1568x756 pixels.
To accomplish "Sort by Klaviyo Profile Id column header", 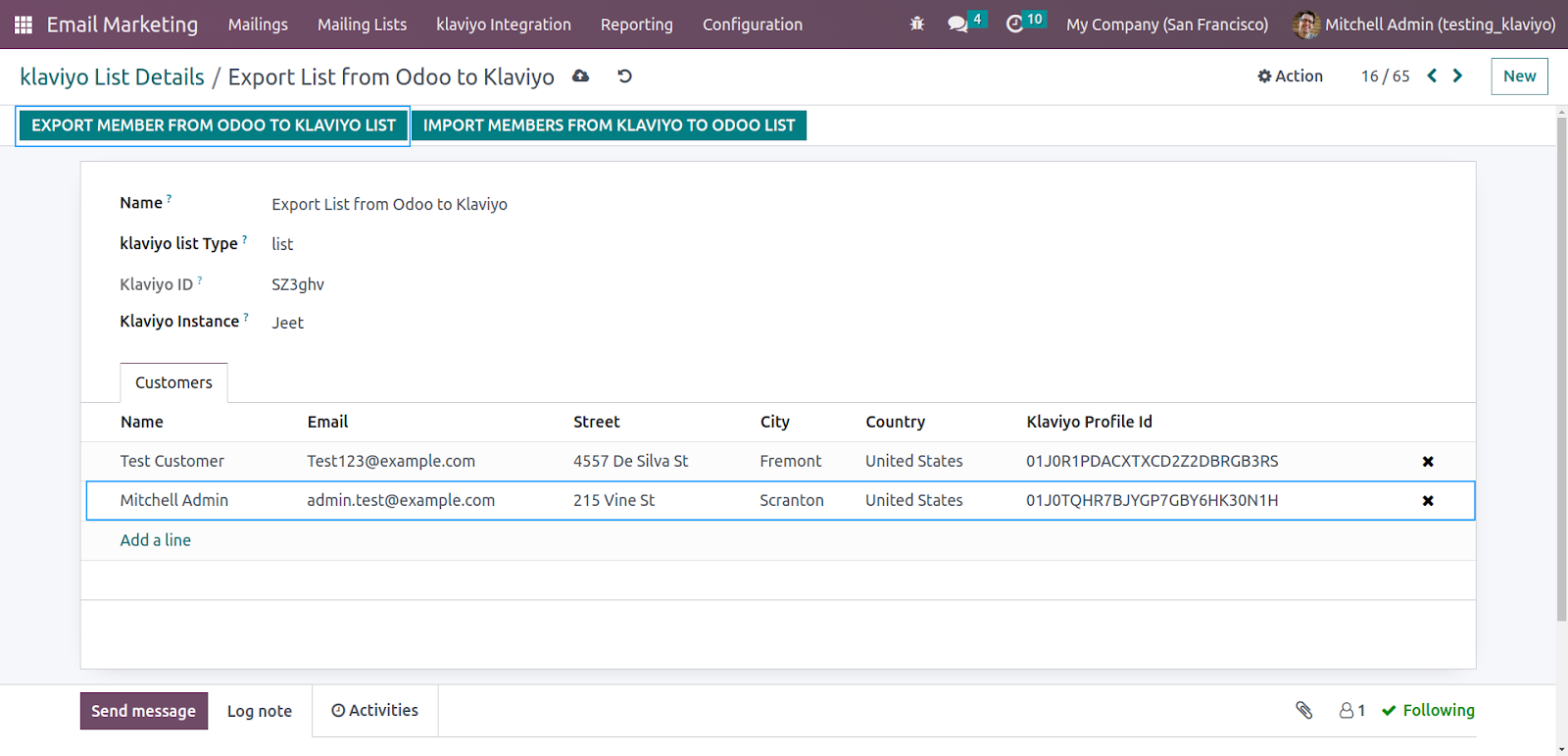I will click(x=1089, y=422).
